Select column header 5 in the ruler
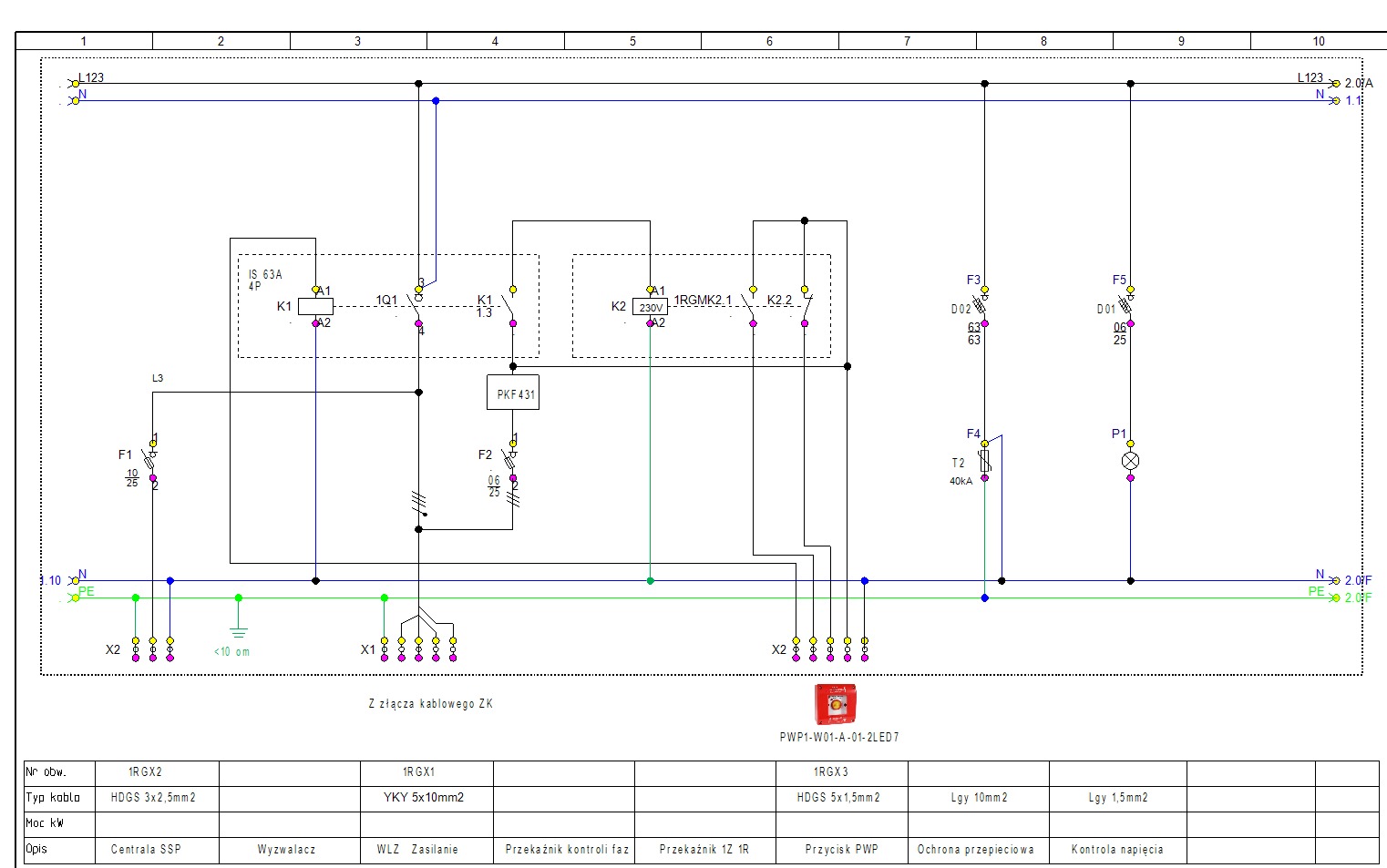The width and height of the screenshot is (1387, 868). (x=632, y=41)
